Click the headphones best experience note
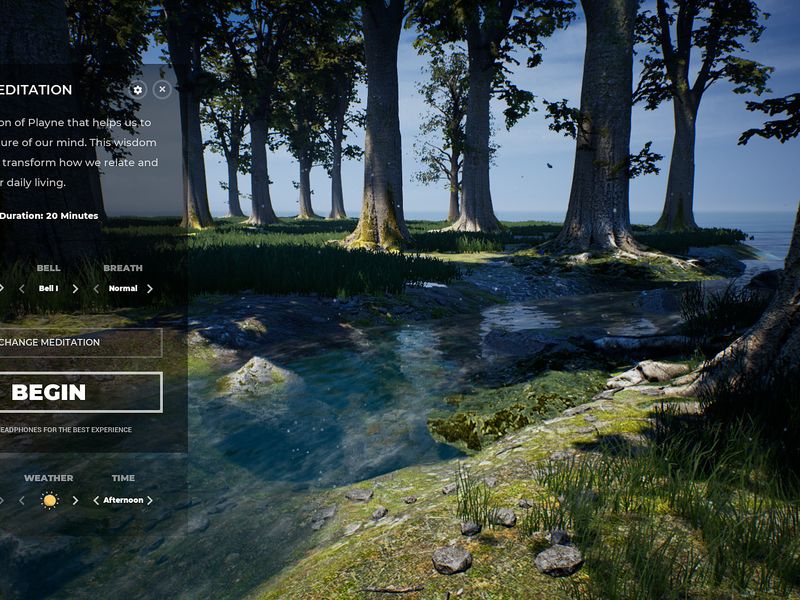This screenshot has width=800, height=600. [x=66, y=430]
